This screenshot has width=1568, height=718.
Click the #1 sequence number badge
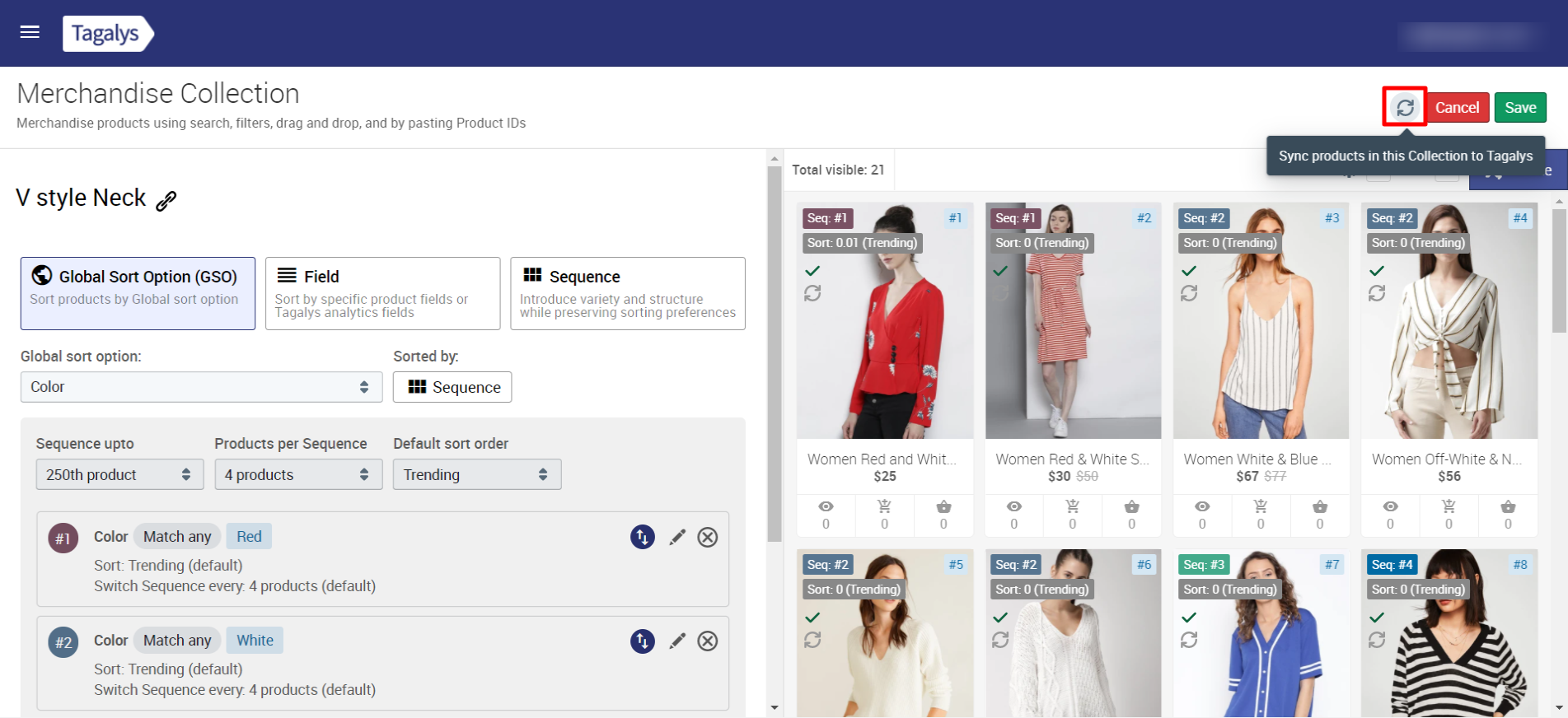pos(63,538)
